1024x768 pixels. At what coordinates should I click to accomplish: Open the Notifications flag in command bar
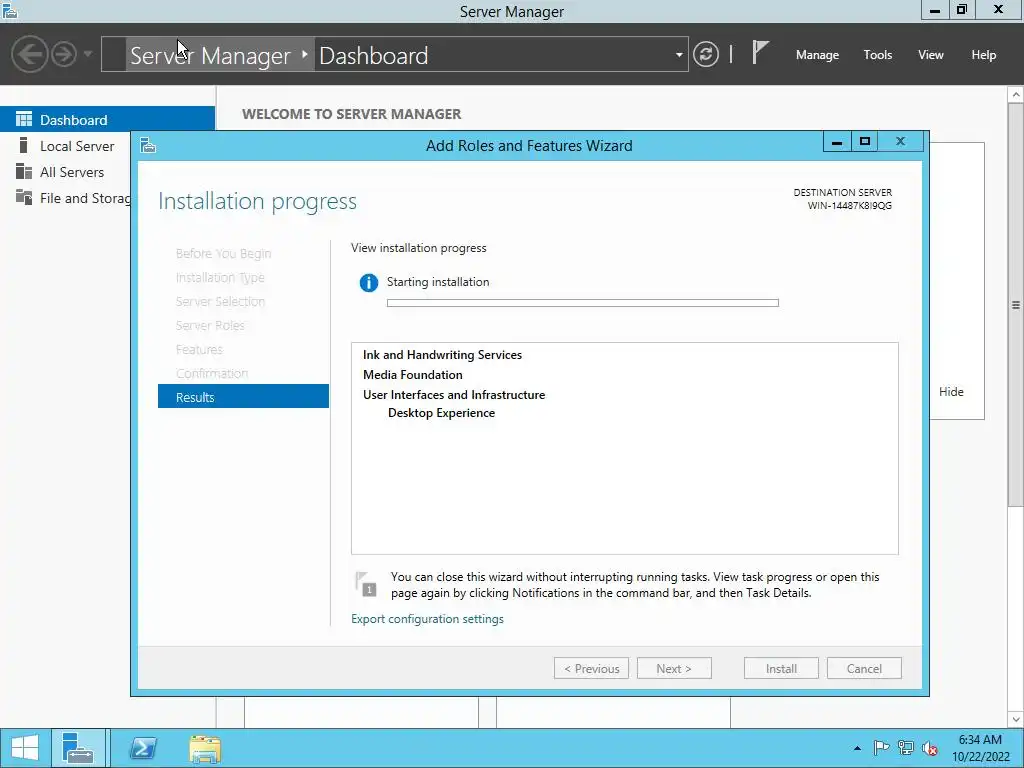tap(760, 52)
